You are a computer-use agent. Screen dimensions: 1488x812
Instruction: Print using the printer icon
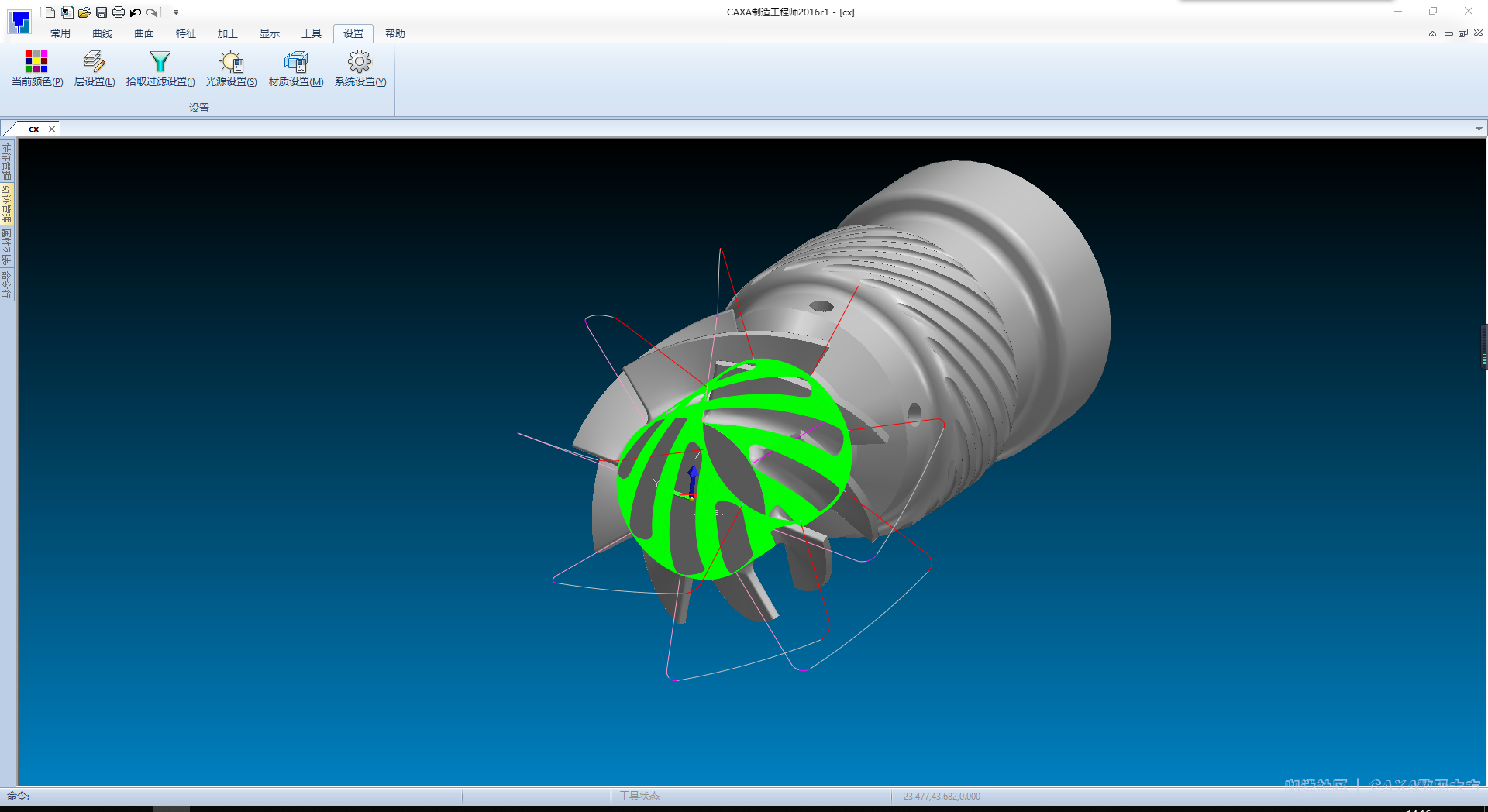tap(119, 12)
